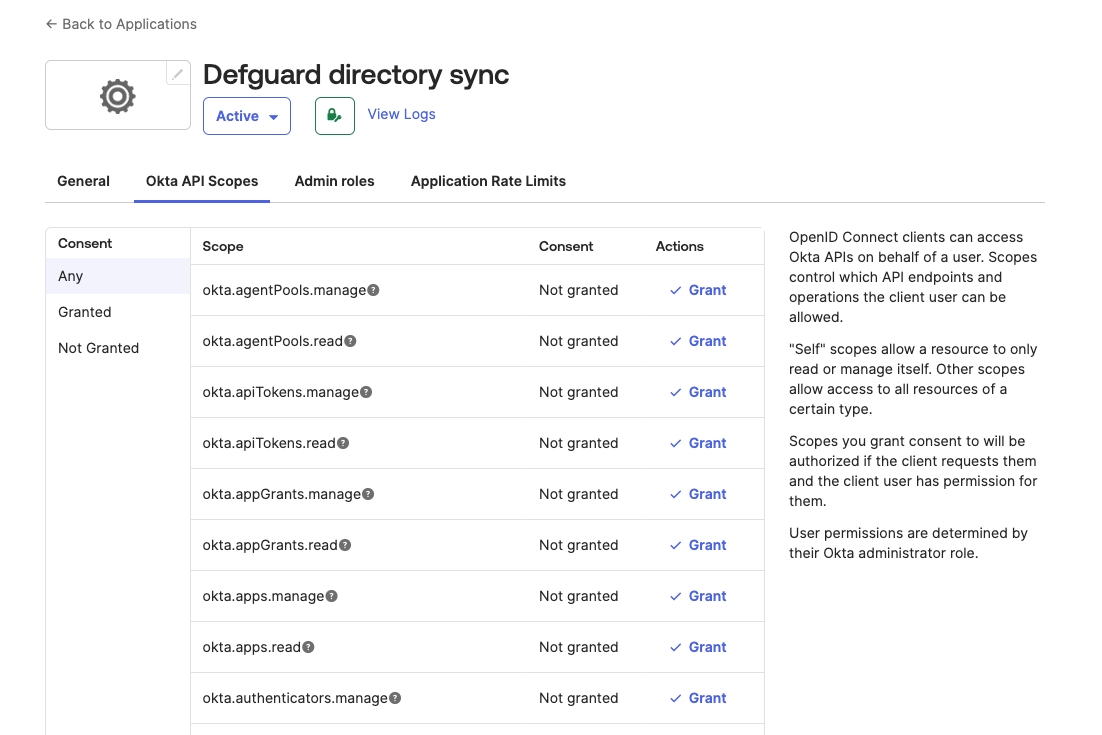Click help icon beside okta.apiTokens.read
The width and height of the screenshot is (1102, 735).
click(x=343, y=443)
